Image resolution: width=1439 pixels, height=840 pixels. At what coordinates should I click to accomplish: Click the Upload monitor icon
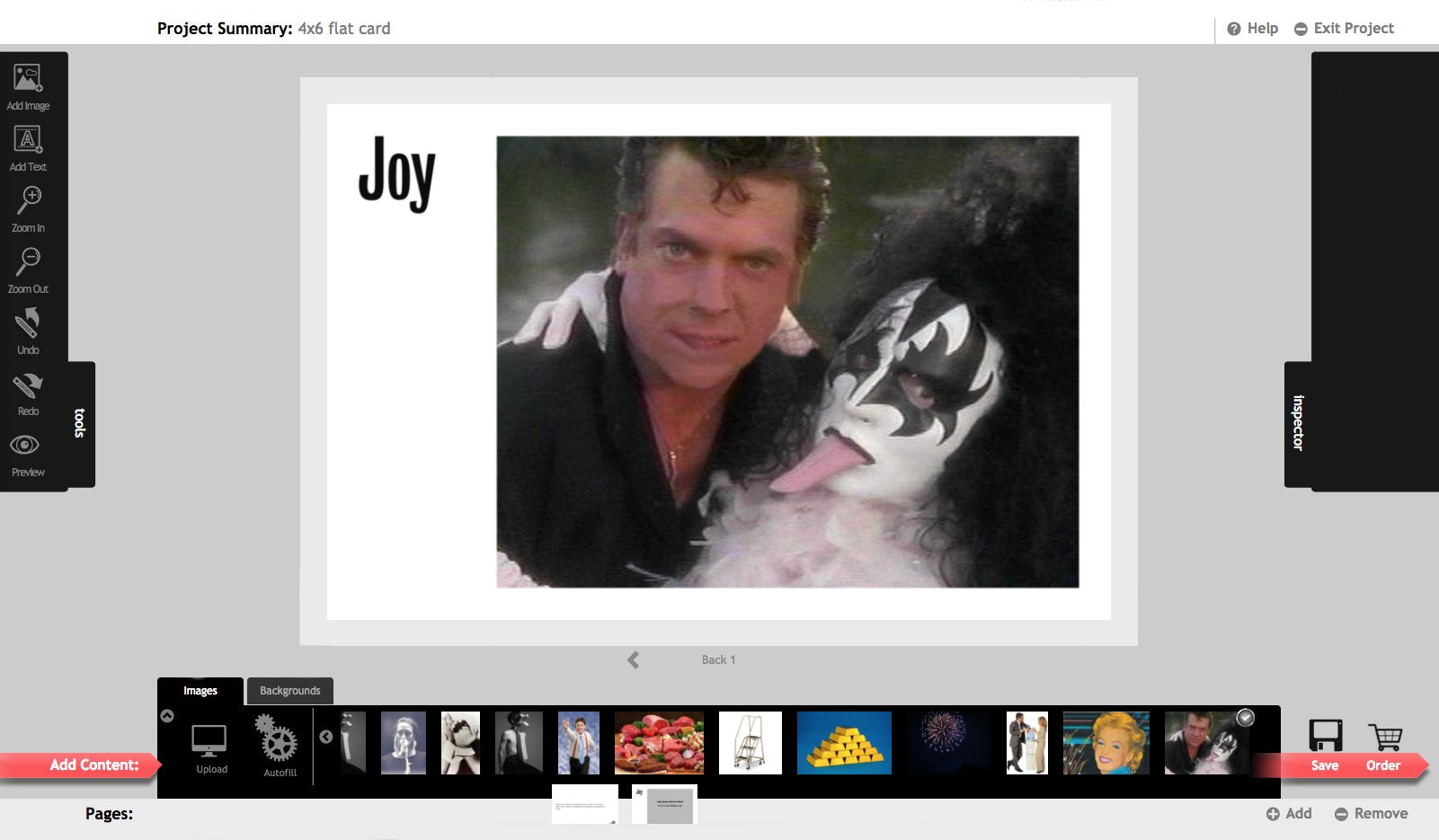coord(209,741)
